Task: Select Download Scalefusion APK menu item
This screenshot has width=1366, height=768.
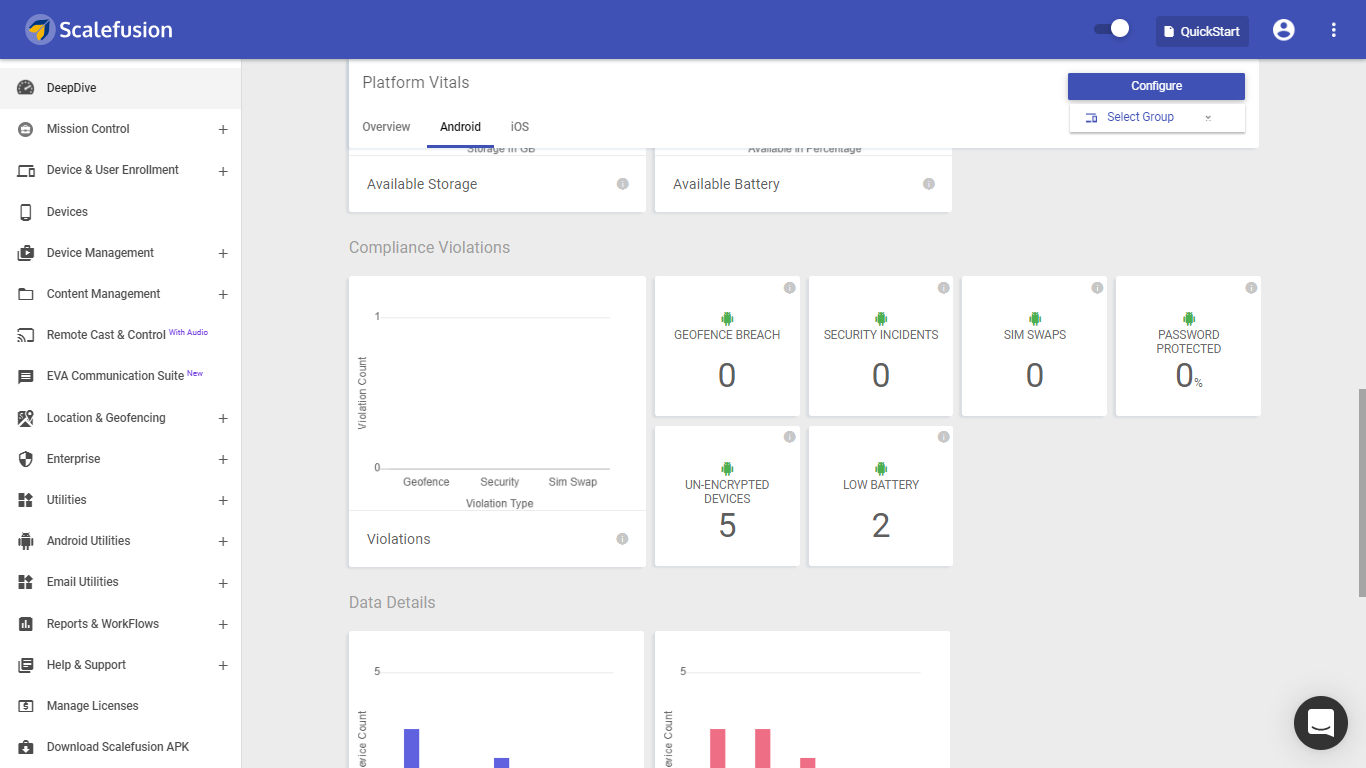Action: 120,747
